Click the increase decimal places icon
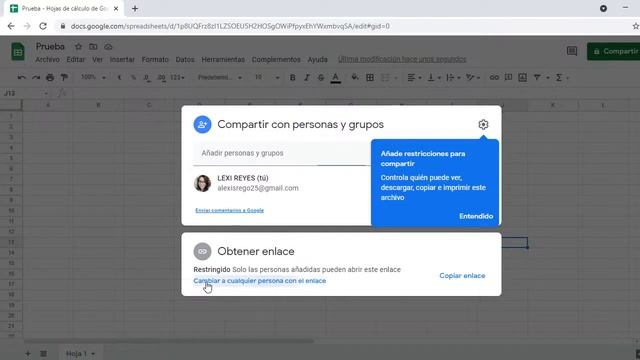Screen dimensions: 640x360 161,78
